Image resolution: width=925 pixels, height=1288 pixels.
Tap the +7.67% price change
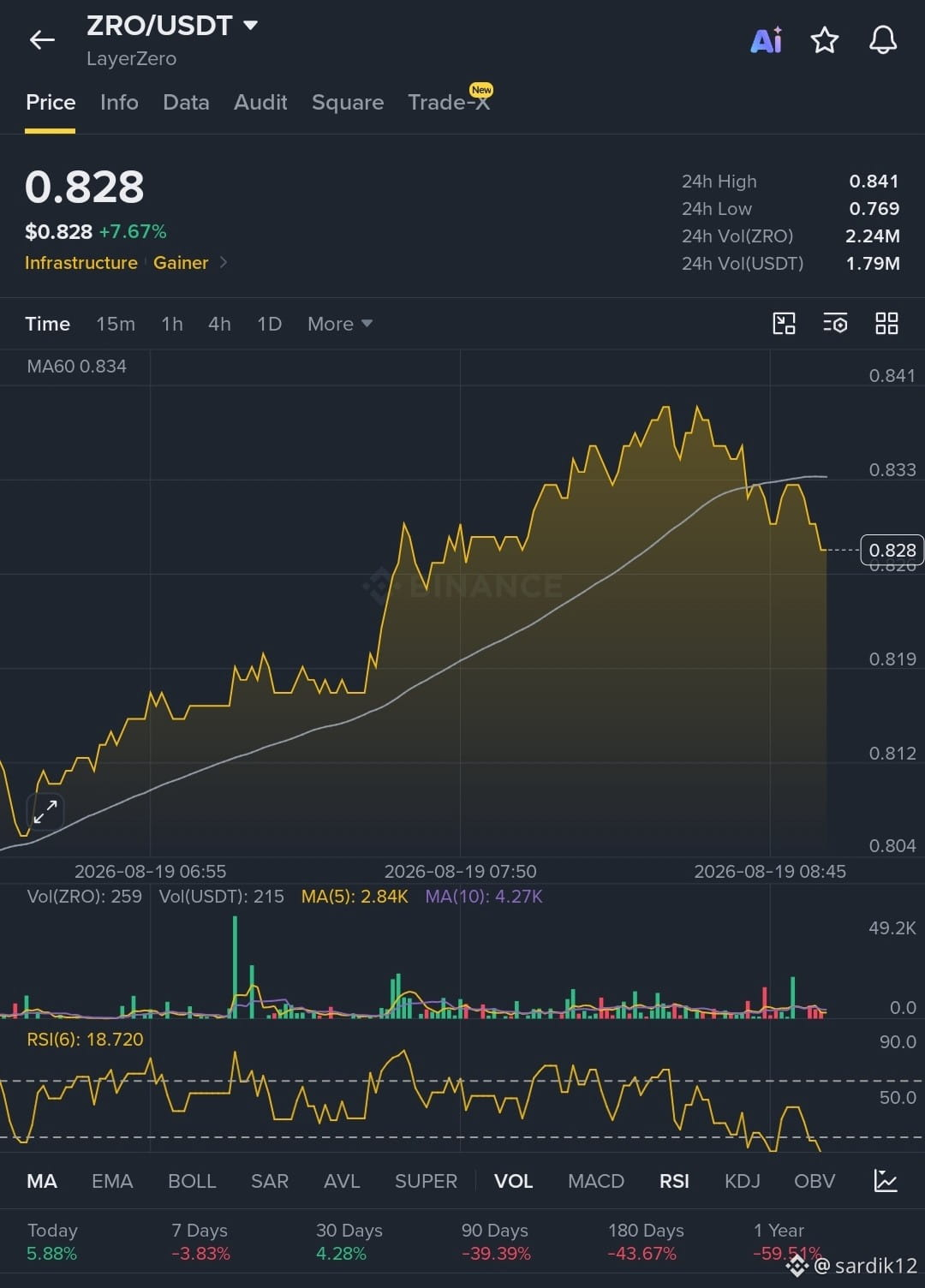pyautogui.click(x=133, y=232)
